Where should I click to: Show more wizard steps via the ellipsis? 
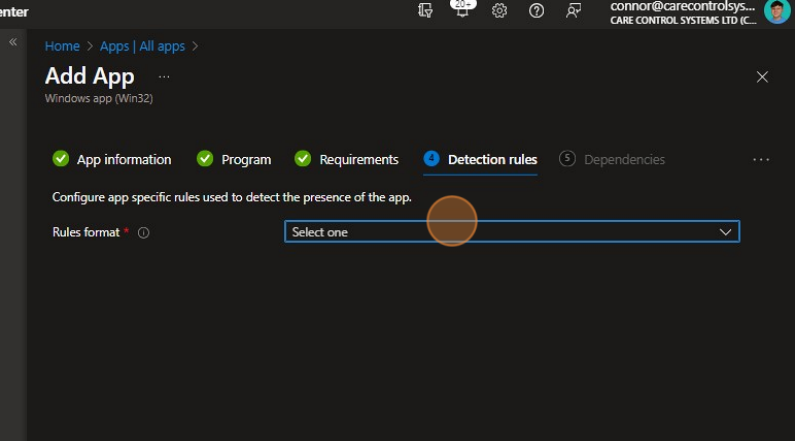pos(761,159)
